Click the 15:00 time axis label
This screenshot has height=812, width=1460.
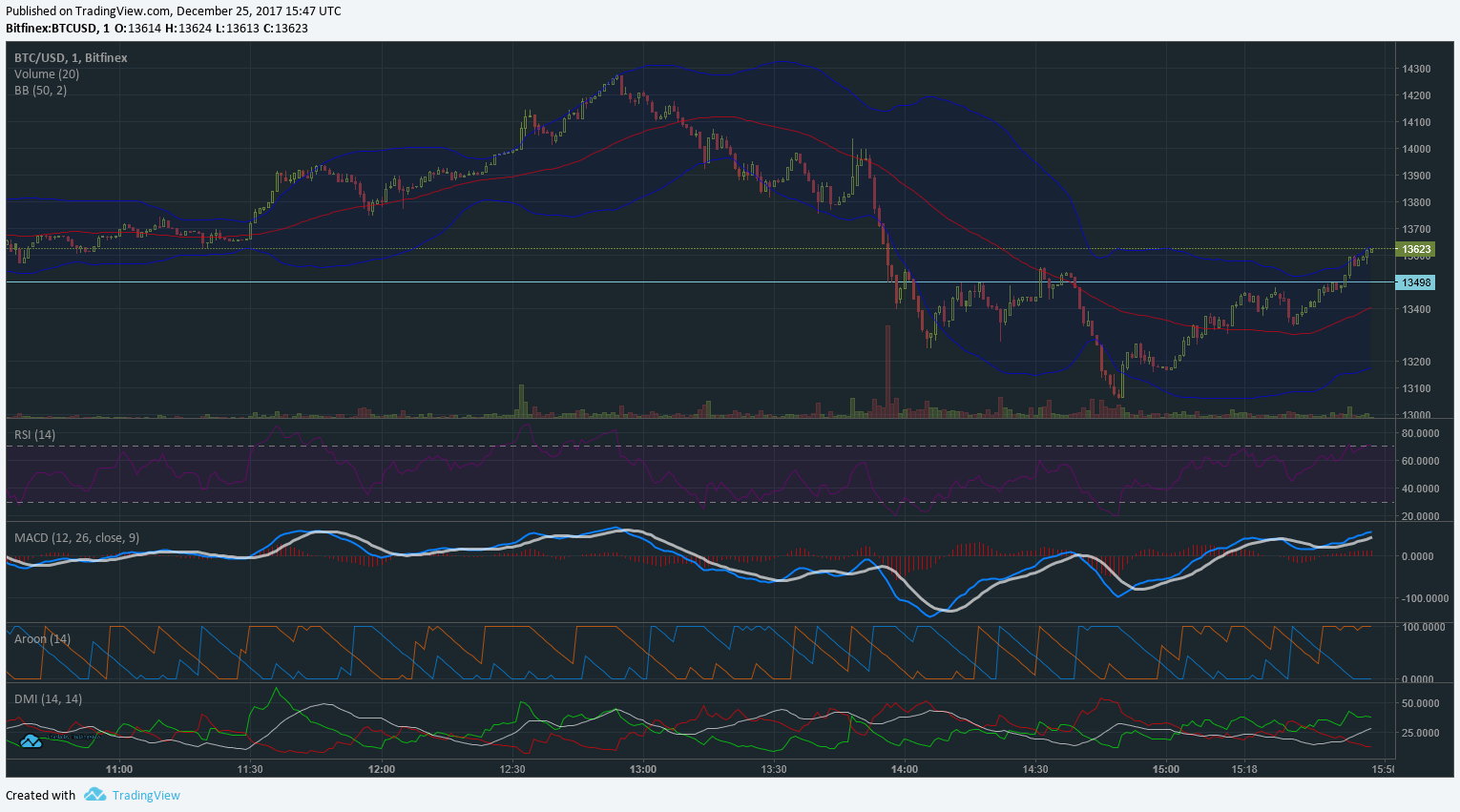click(1166, 769)
